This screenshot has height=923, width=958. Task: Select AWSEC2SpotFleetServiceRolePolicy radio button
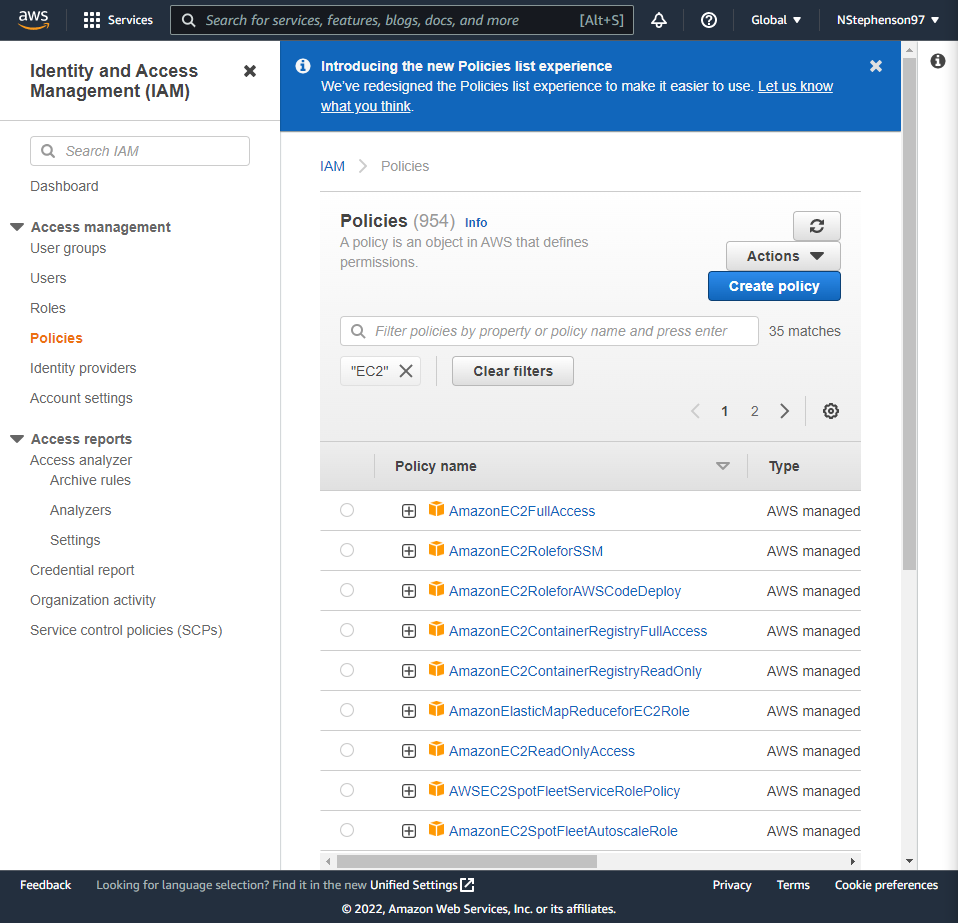tap(347, 790)
